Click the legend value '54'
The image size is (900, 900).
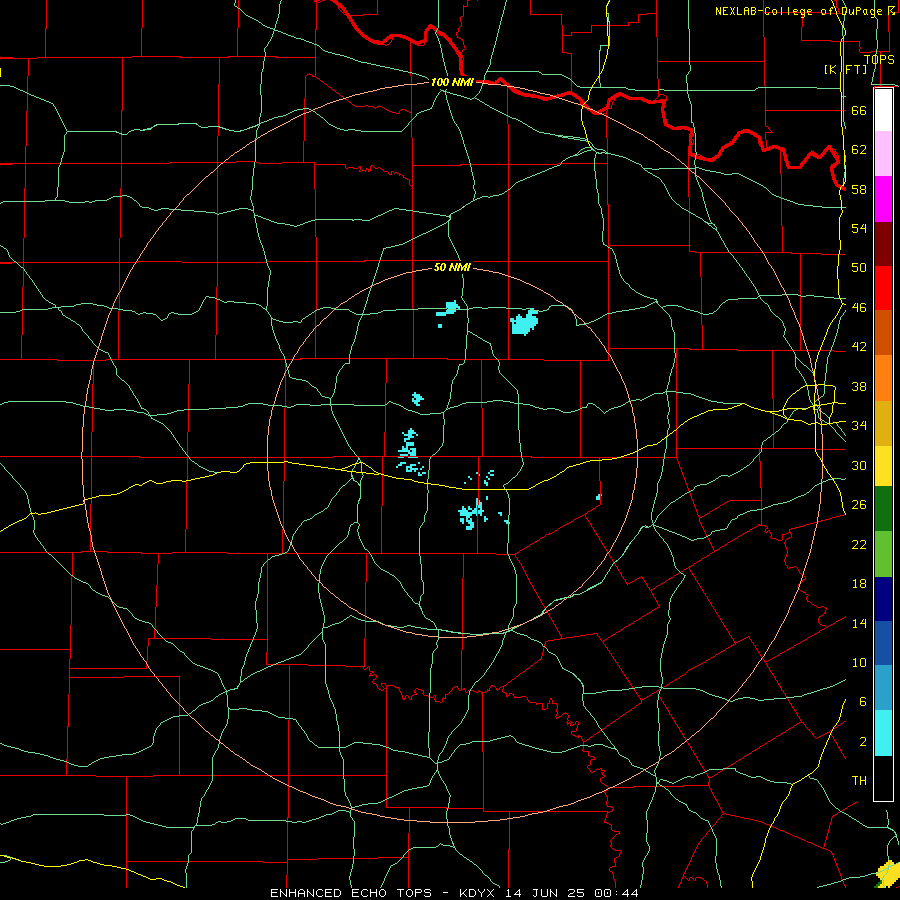click(x=859, y=228)
